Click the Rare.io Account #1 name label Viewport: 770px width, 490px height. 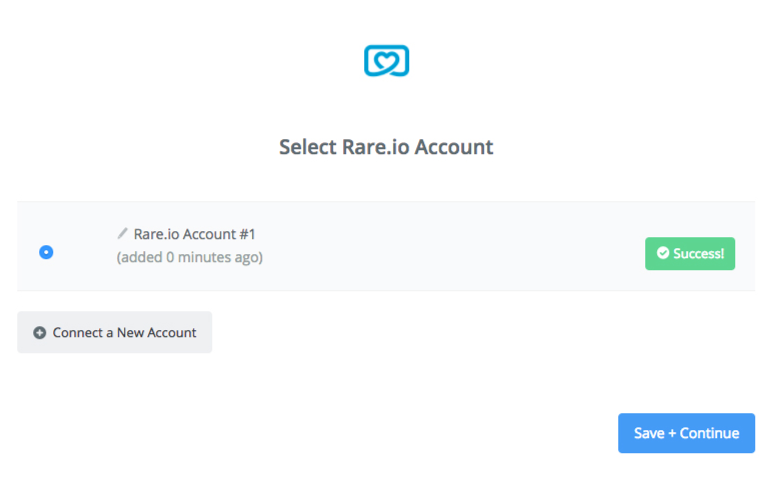[x=194, y=234]
